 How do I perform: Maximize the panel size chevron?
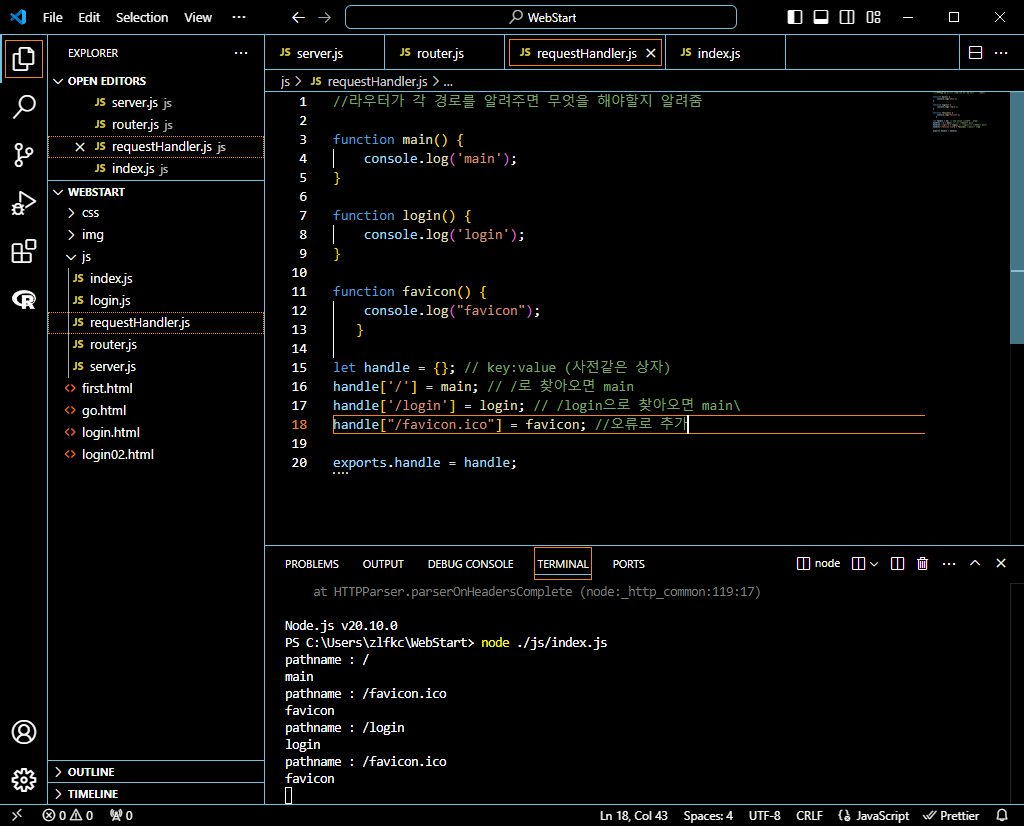pyautogui.click(x=974, y=564)
